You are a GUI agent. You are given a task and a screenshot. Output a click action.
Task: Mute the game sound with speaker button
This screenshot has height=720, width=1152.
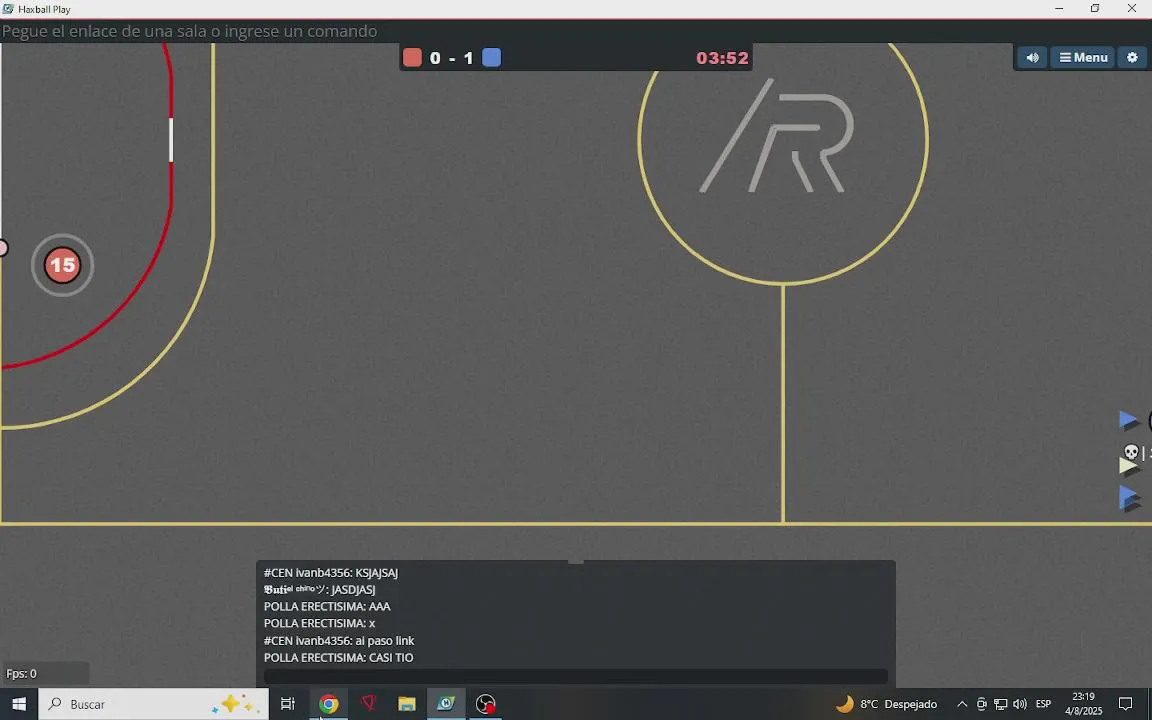1032,57
